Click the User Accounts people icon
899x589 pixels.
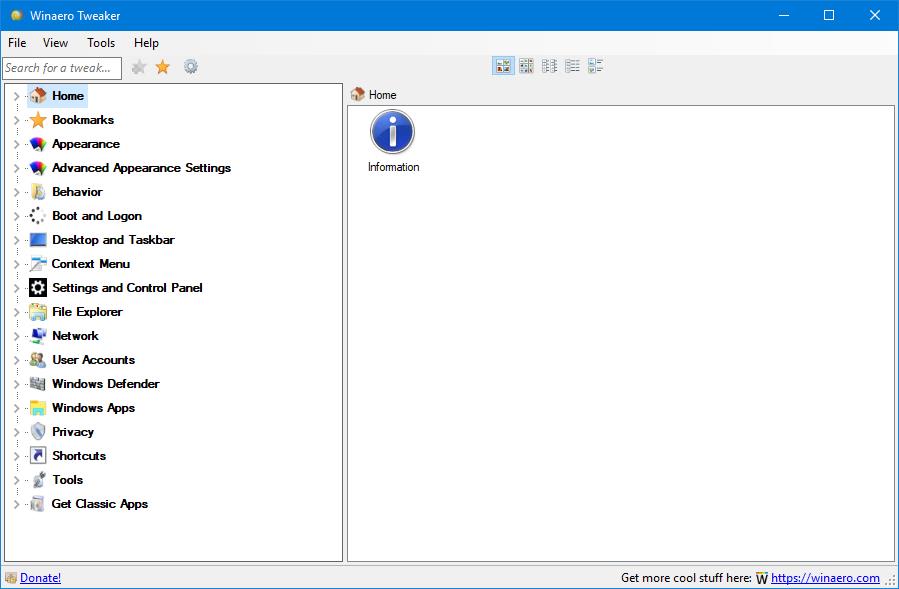38,360
